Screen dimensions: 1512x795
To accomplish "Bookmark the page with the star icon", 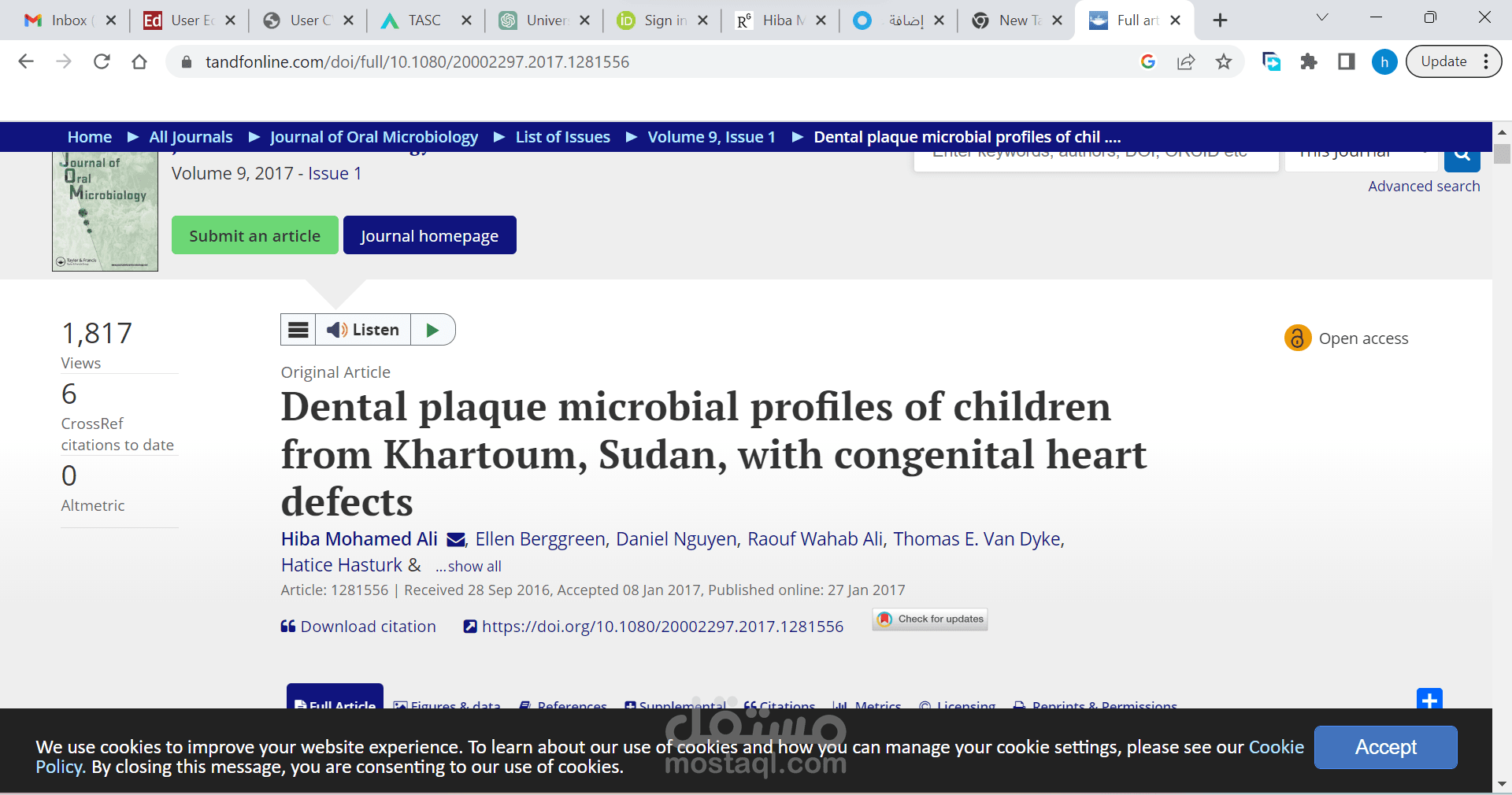I will [1224, 61].
